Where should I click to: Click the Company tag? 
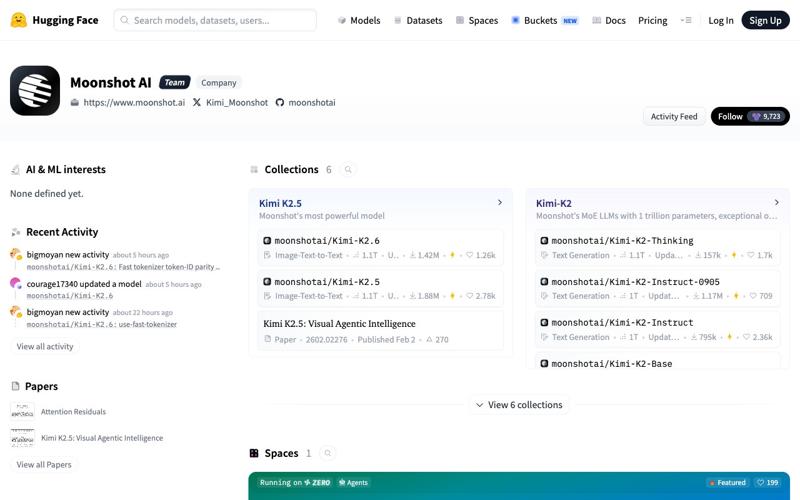coord(218,83)
